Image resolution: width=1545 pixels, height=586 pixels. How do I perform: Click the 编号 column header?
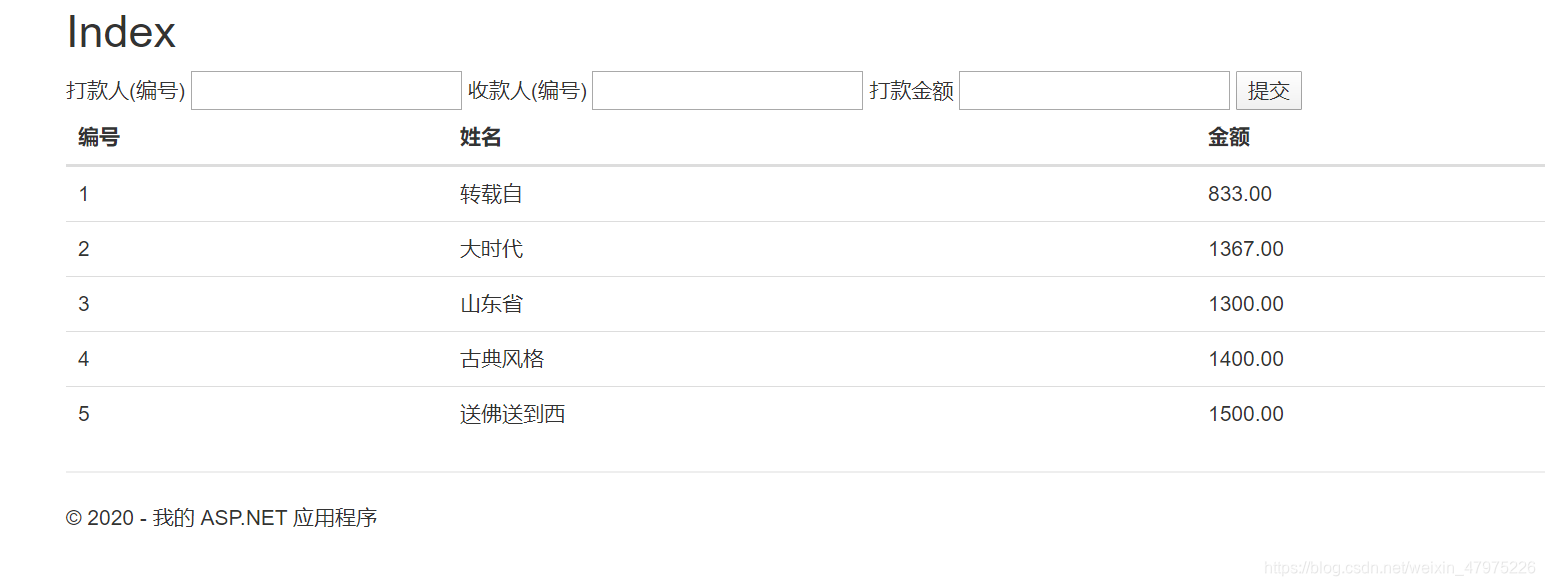[97, 137]
